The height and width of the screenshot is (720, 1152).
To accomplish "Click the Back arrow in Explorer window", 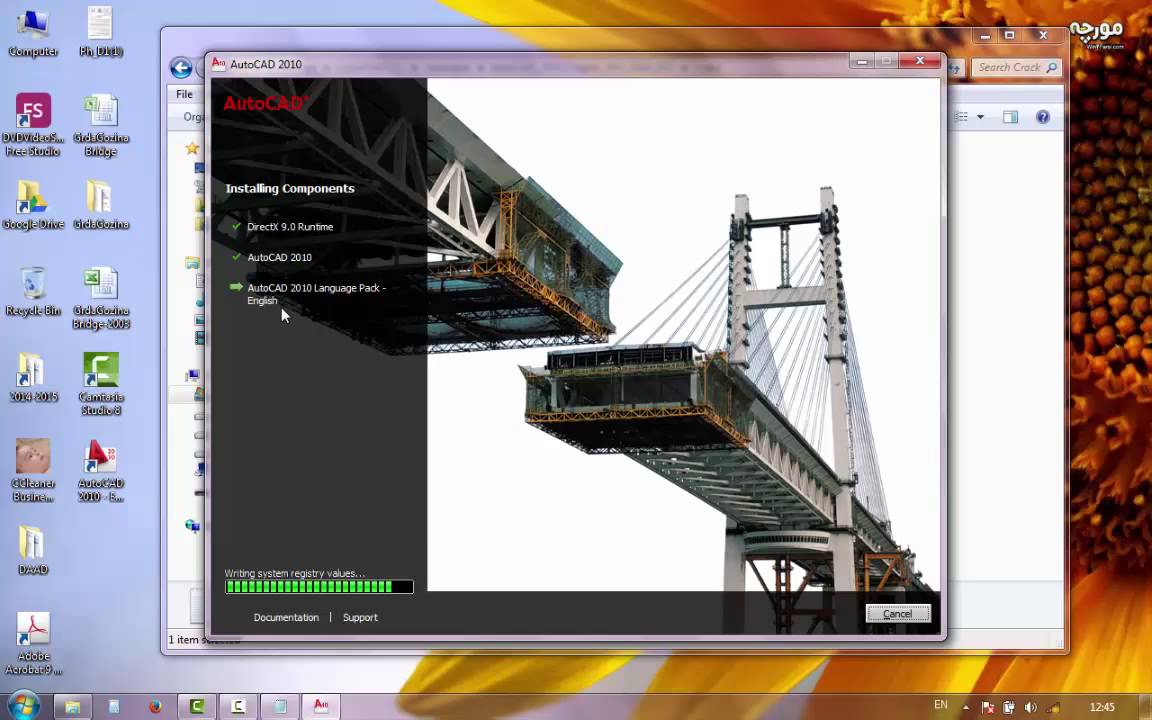I will (x=181, y=68).
